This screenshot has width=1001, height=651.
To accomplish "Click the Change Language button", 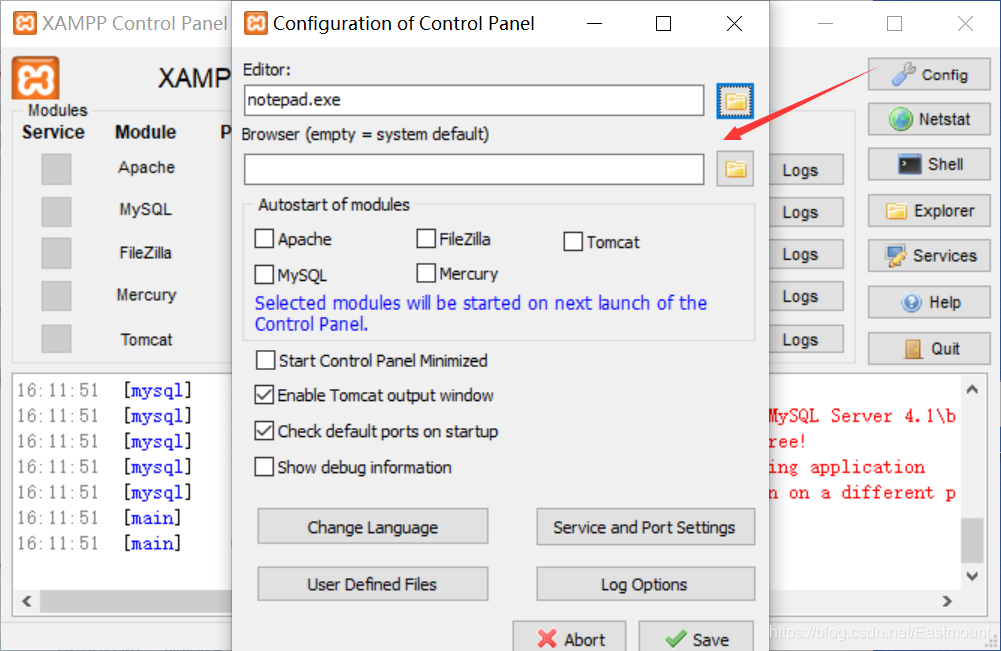I will pyautogui.click(x=373, y=527).
